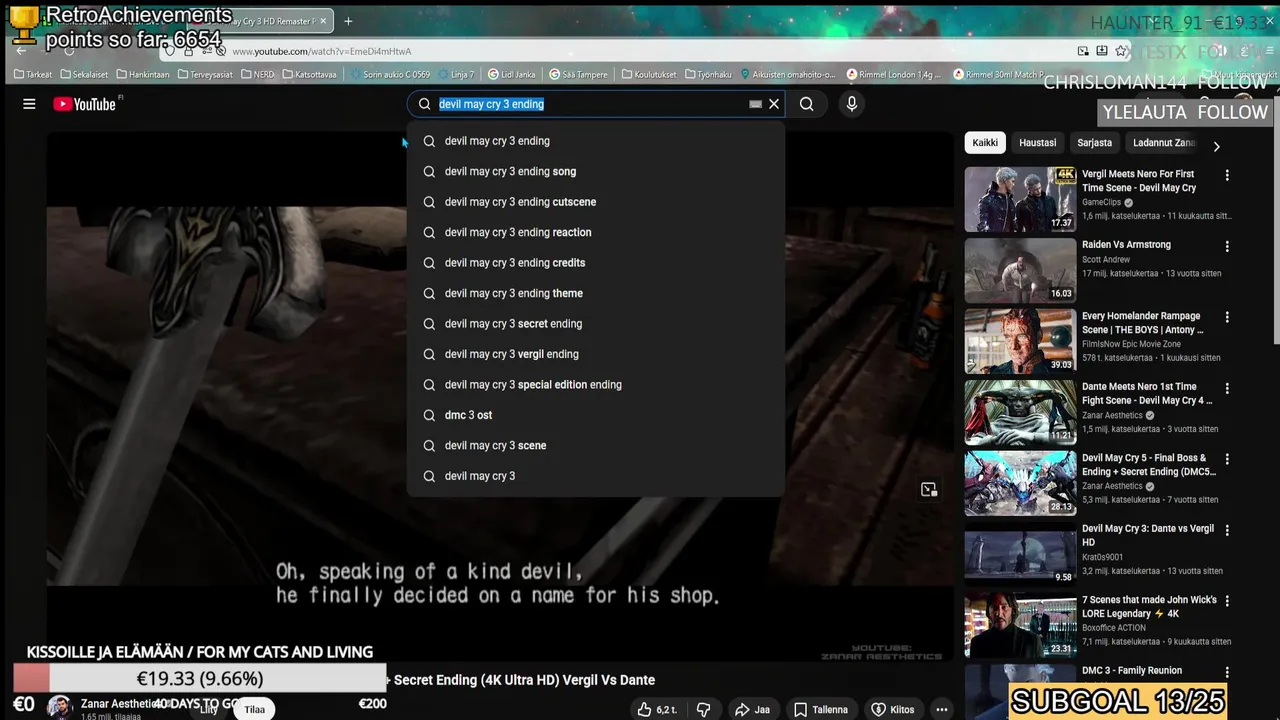The width and height of the screenshot is (1280, 720).
Task: Start voice search with microphone
Action: [851, 104]
